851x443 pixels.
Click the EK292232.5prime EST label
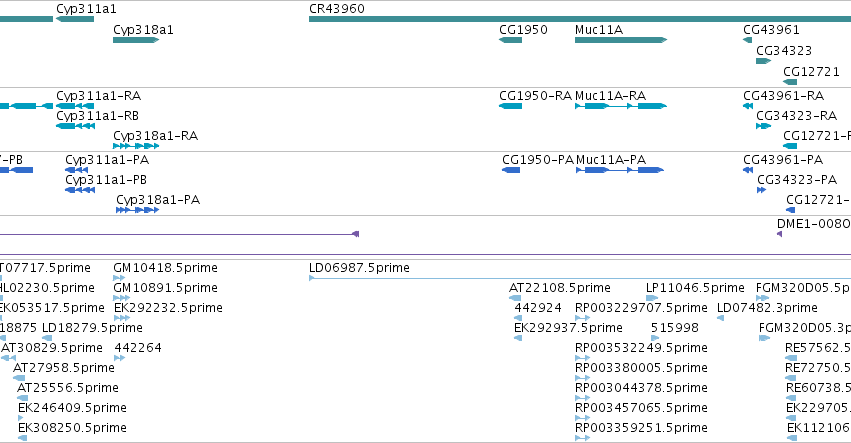tap(168, 308)
